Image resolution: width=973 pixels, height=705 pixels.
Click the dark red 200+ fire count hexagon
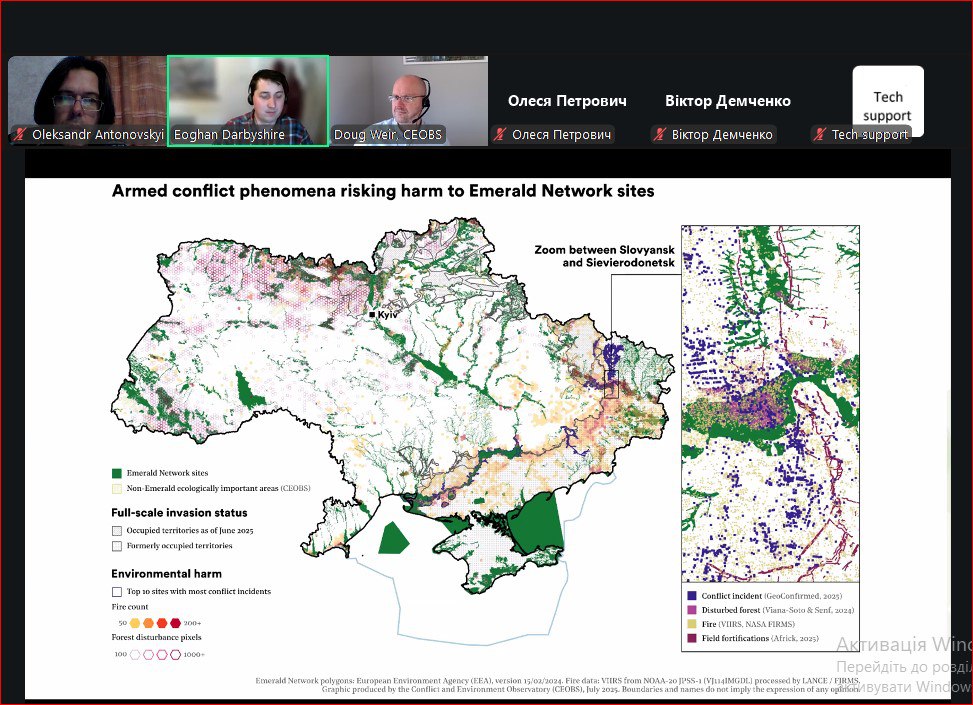[176, 622]
